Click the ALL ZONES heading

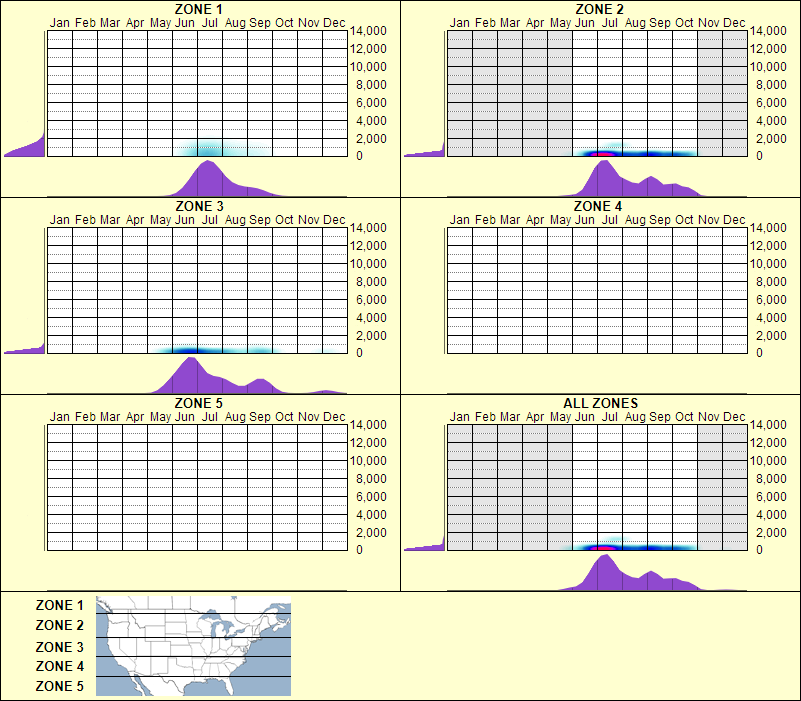(600, 404)
